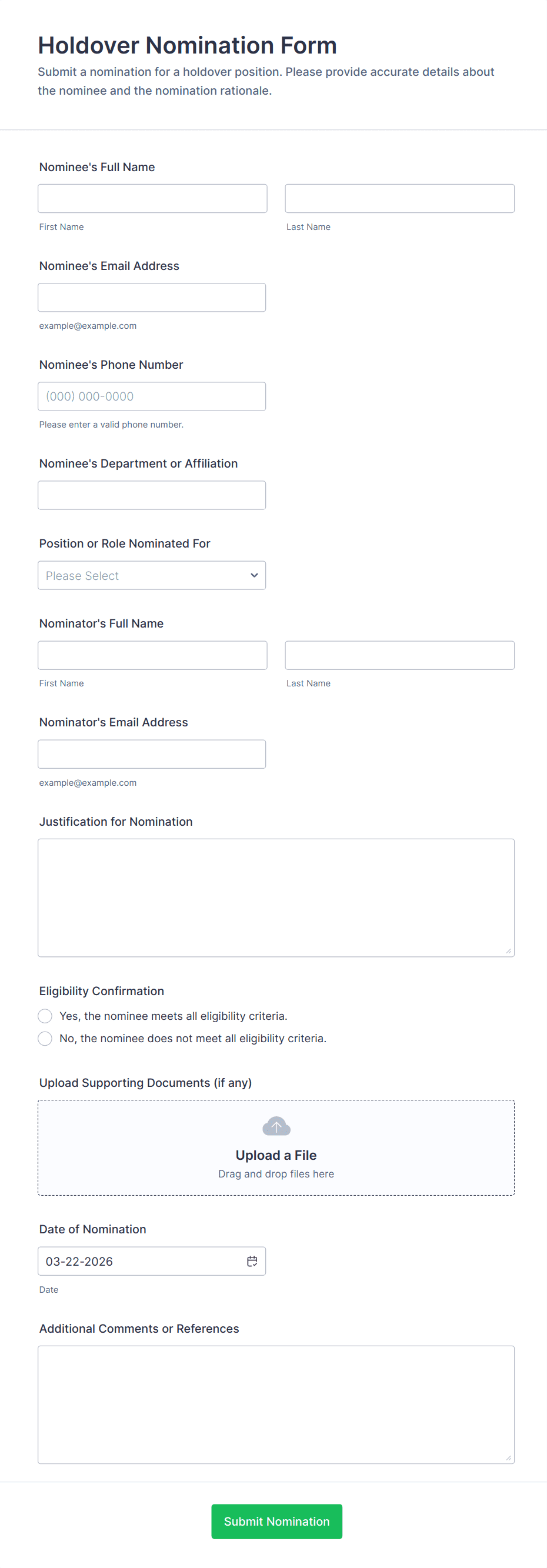Click the Justification for Nomination textarea

point(276,898)
